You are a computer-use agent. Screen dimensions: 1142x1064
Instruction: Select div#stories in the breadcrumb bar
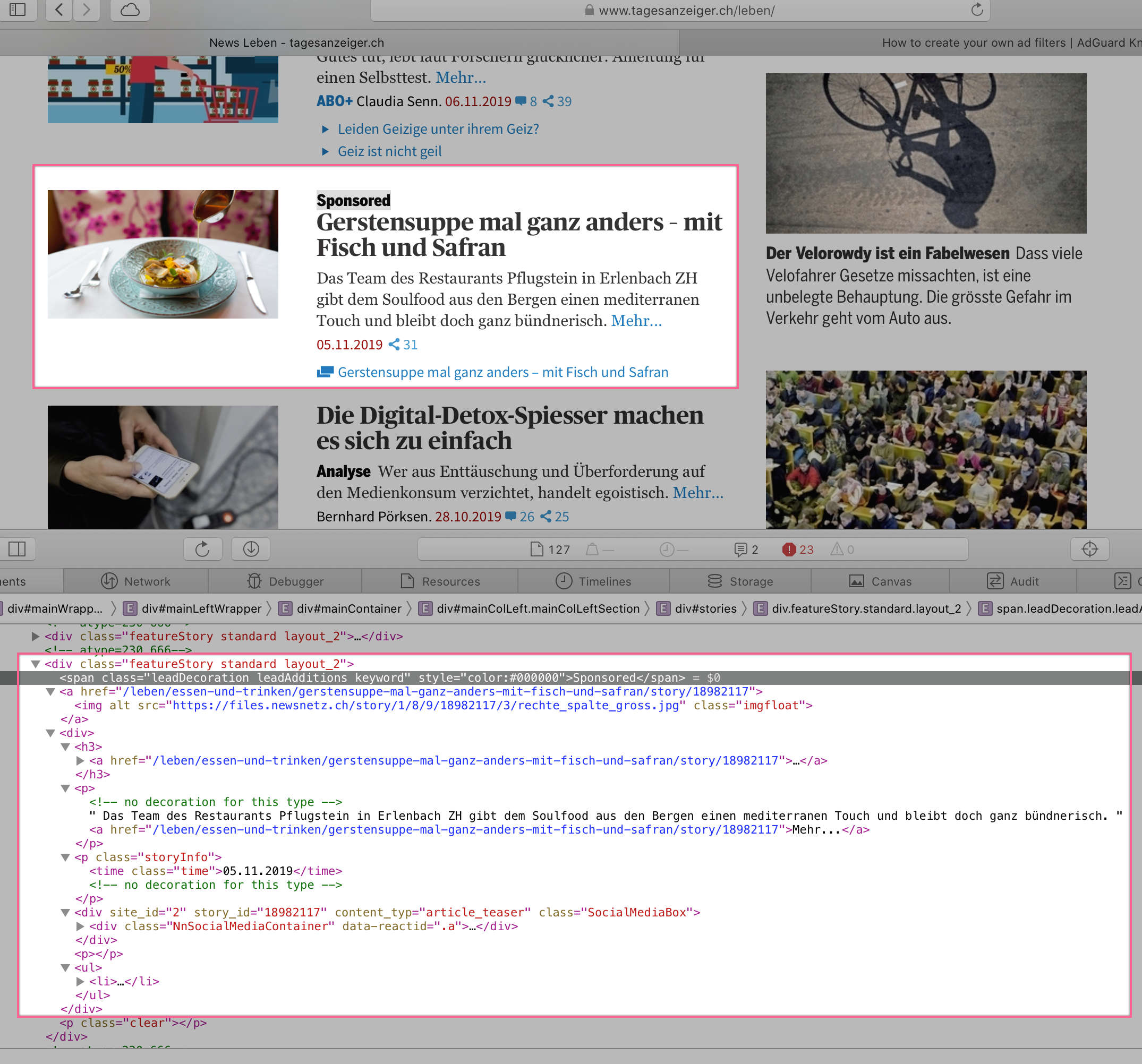(706, 608)
